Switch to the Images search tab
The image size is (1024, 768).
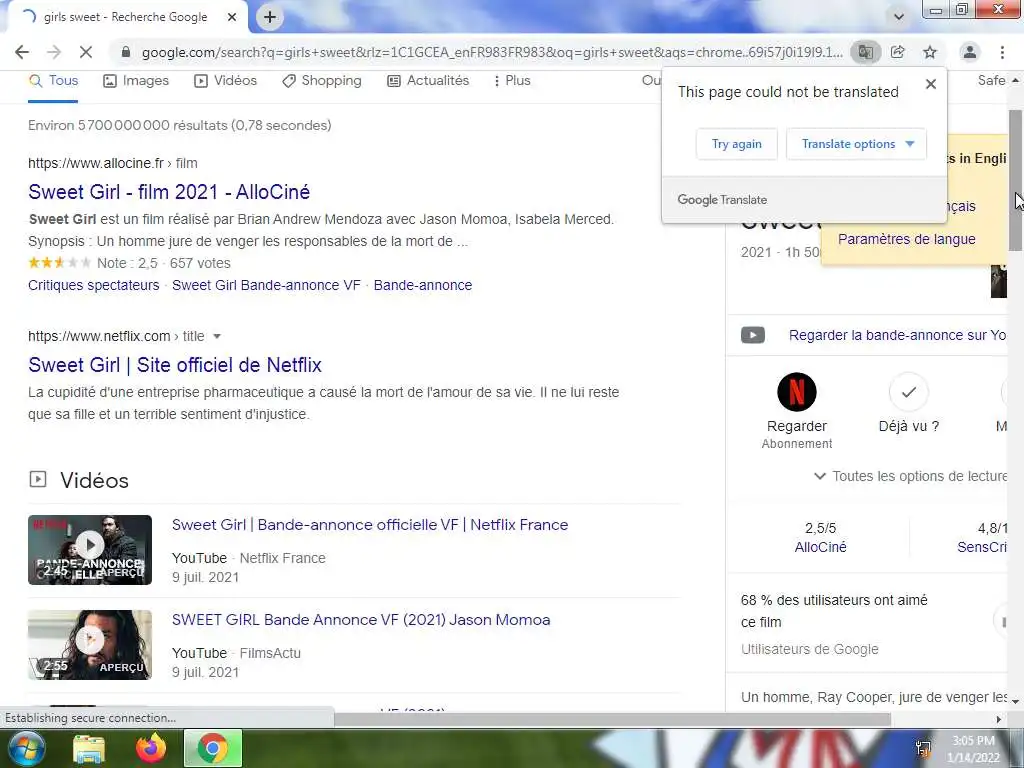(136, 81)
